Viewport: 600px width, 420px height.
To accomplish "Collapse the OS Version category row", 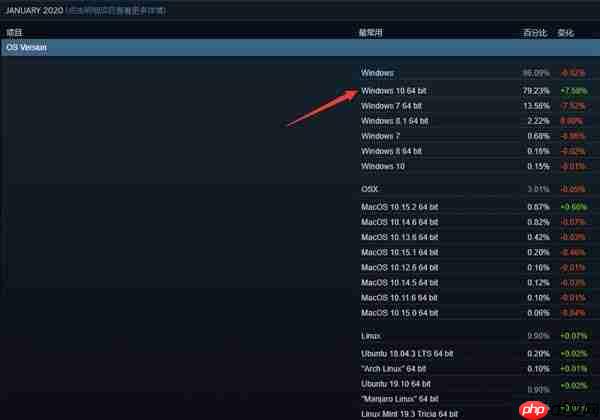I will (300, 47).
